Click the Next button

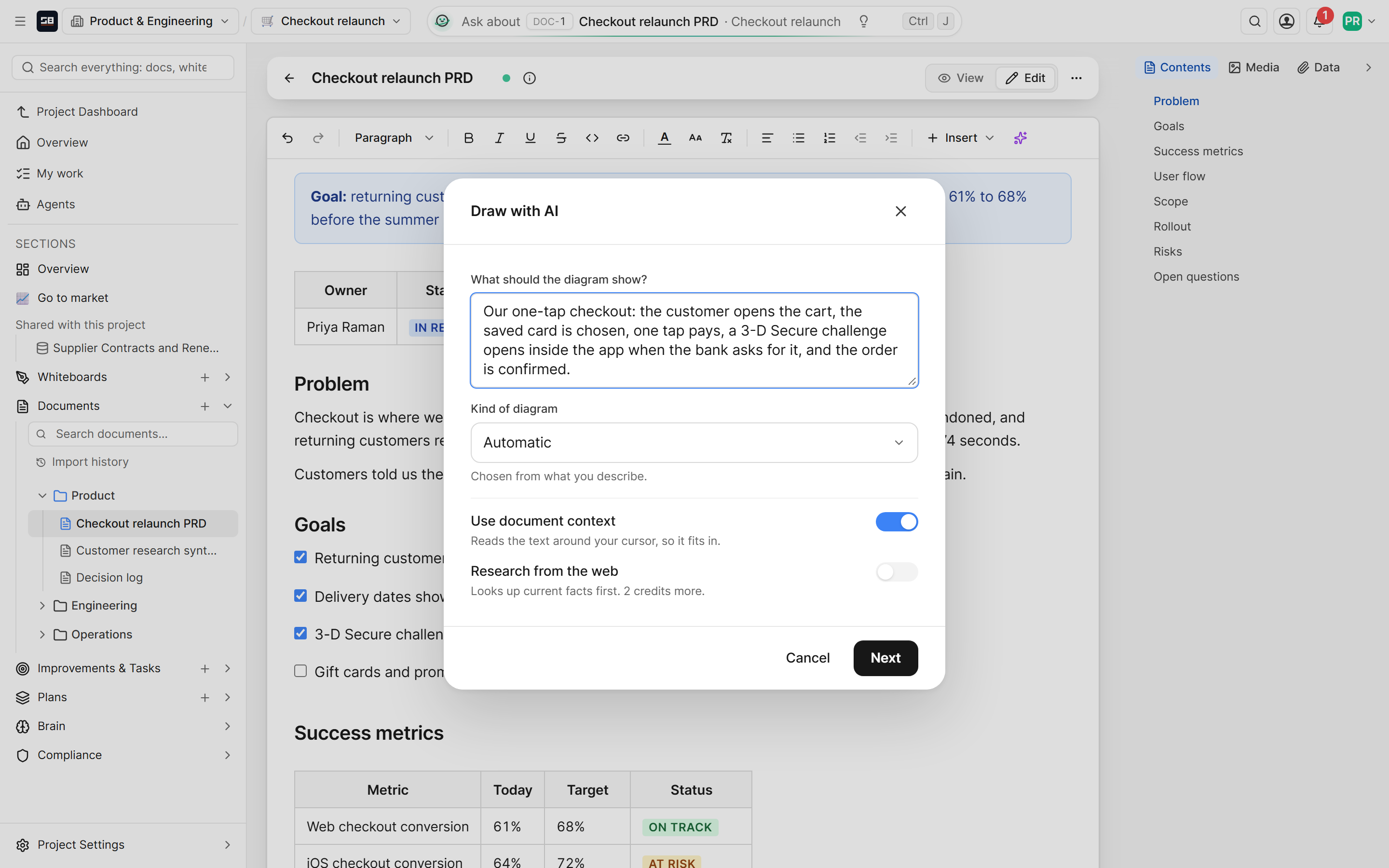click(885, 658)
